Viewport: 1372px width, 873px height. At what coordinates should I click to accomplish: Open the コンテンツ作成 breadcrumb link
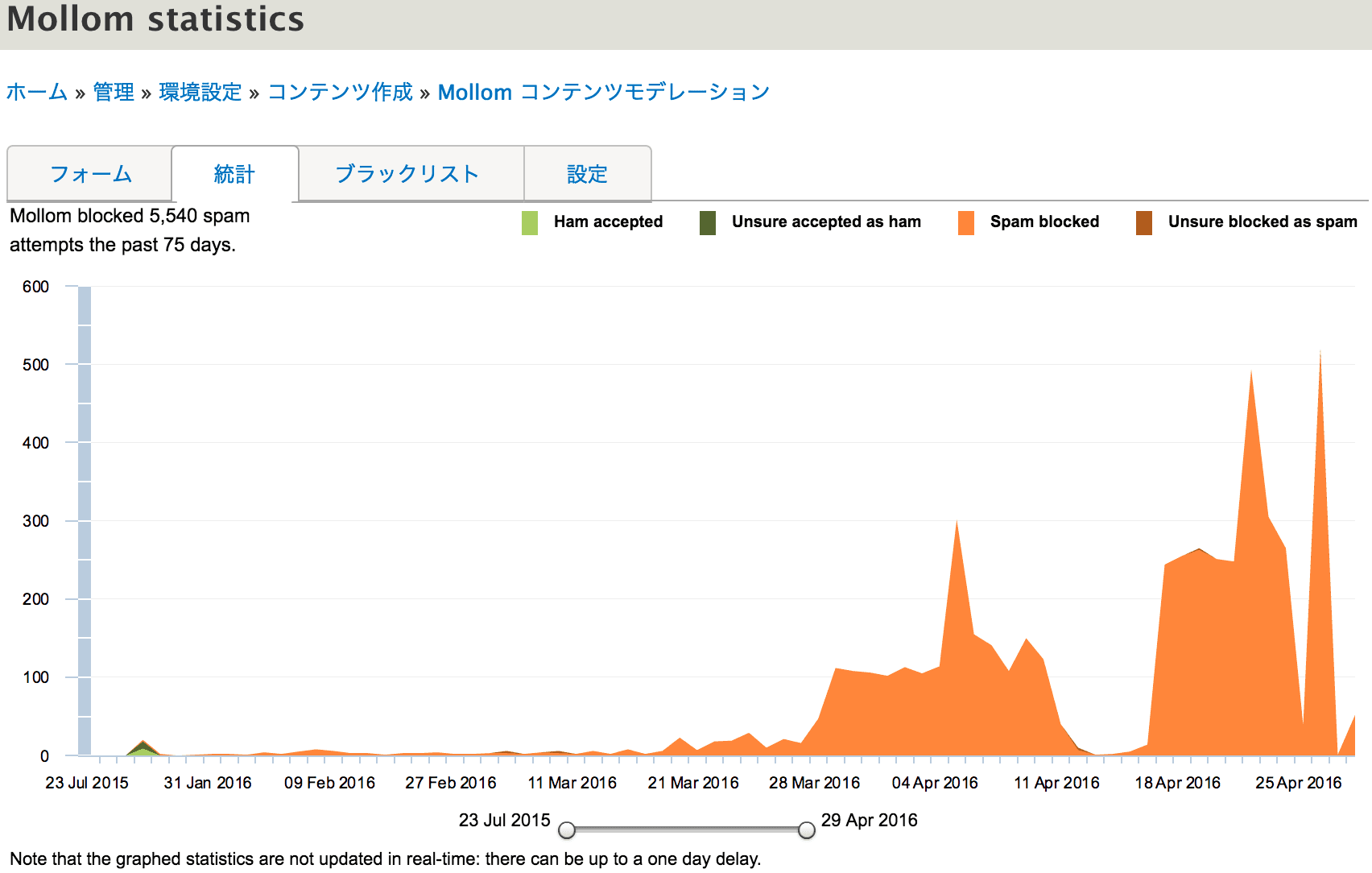(x=340, y=93)
